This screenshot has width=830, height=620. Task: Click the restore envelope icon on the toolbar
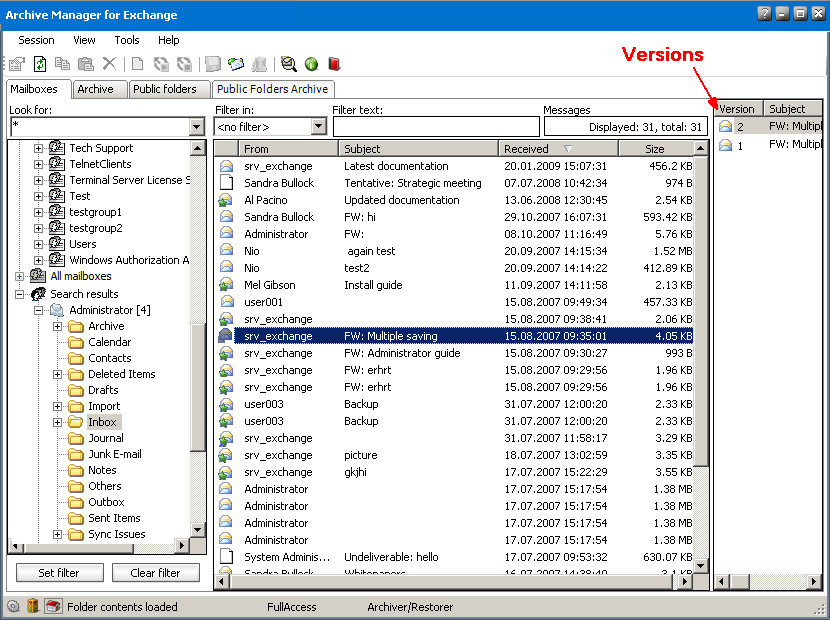click(x=236, y=63)
